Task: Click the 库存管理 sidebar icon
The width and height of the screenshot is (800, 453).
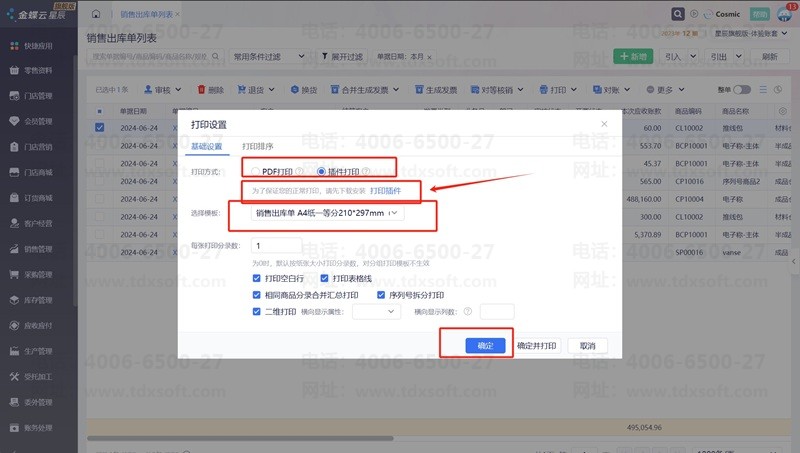Action: (x=15, y=299)
